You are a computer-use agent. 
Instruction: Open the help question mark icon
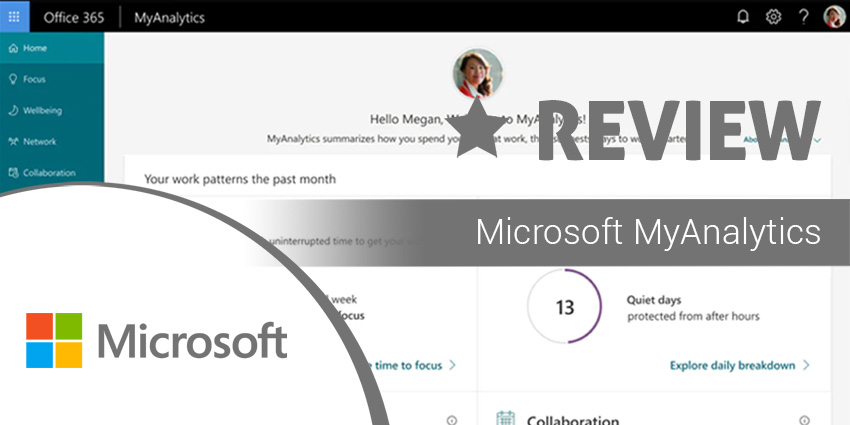point(804,17)
